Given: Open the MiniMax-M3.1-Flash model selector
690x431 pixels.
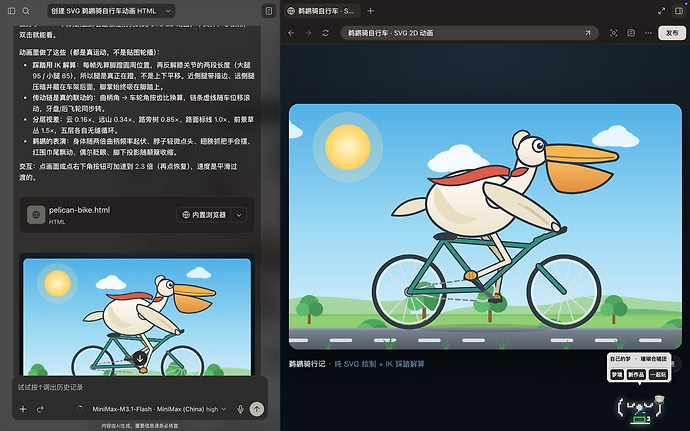Looking at the screenshot, I should click(159, 409).
